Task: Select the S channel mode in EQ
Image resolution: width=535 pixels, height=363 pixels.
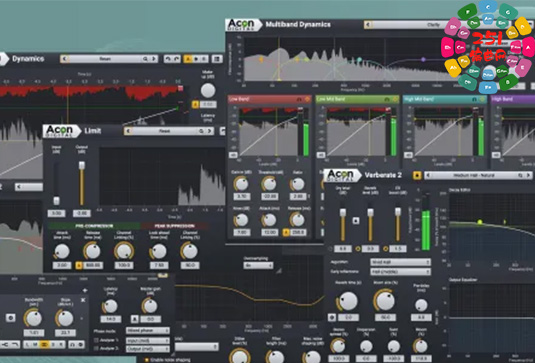Action: [x=53, y=345]
